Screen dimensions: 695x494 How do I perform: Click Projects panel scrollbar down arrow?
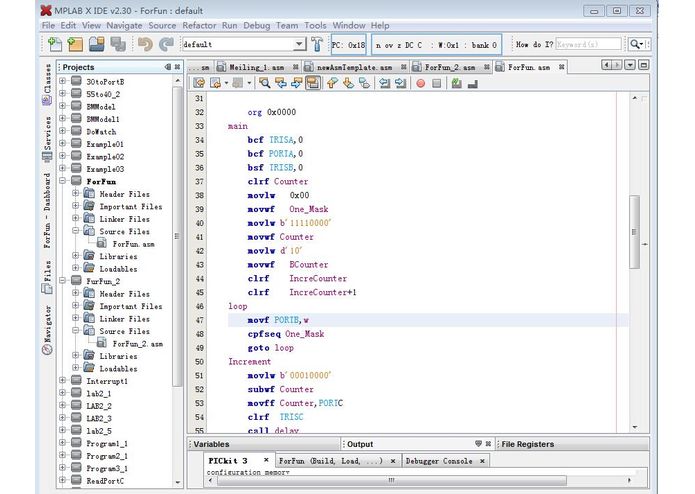coord(178,482)
